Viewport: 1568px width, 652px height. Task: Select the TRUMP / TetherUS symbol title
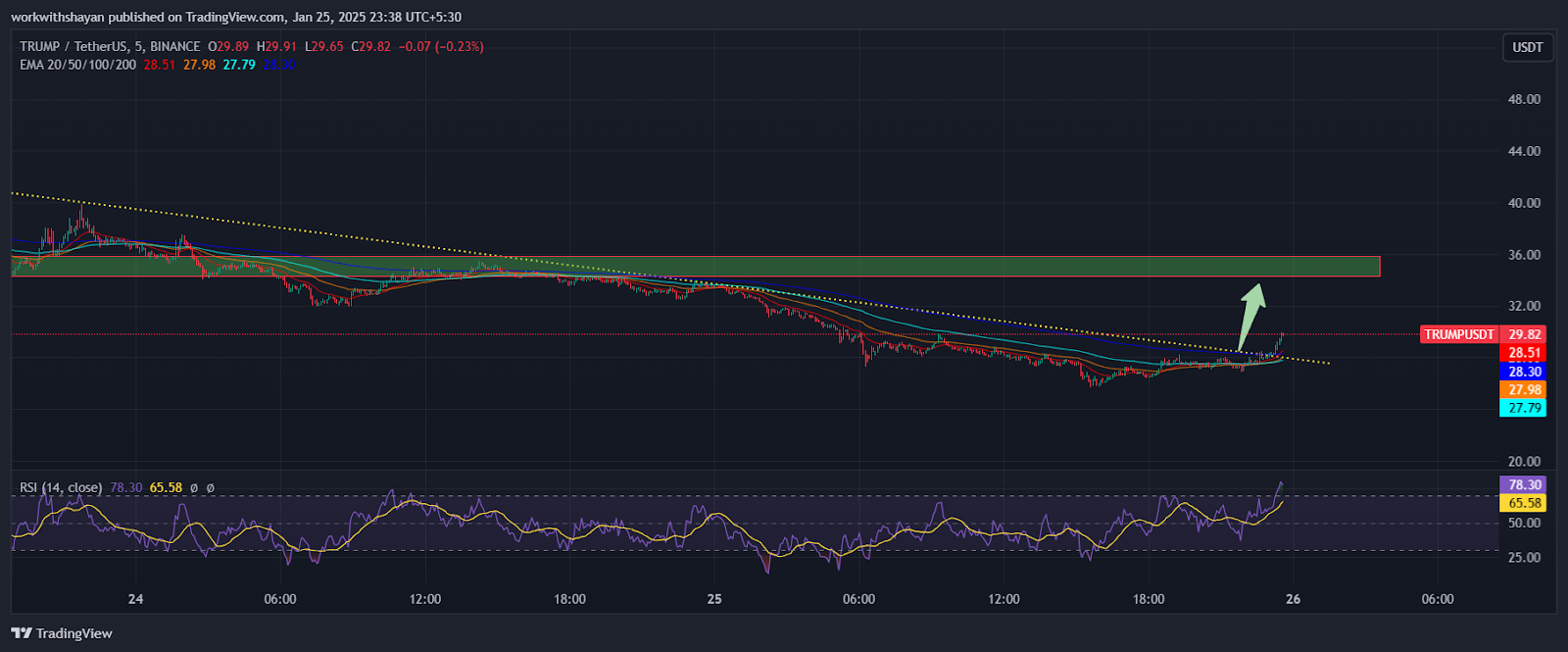[x=110, y=46]
